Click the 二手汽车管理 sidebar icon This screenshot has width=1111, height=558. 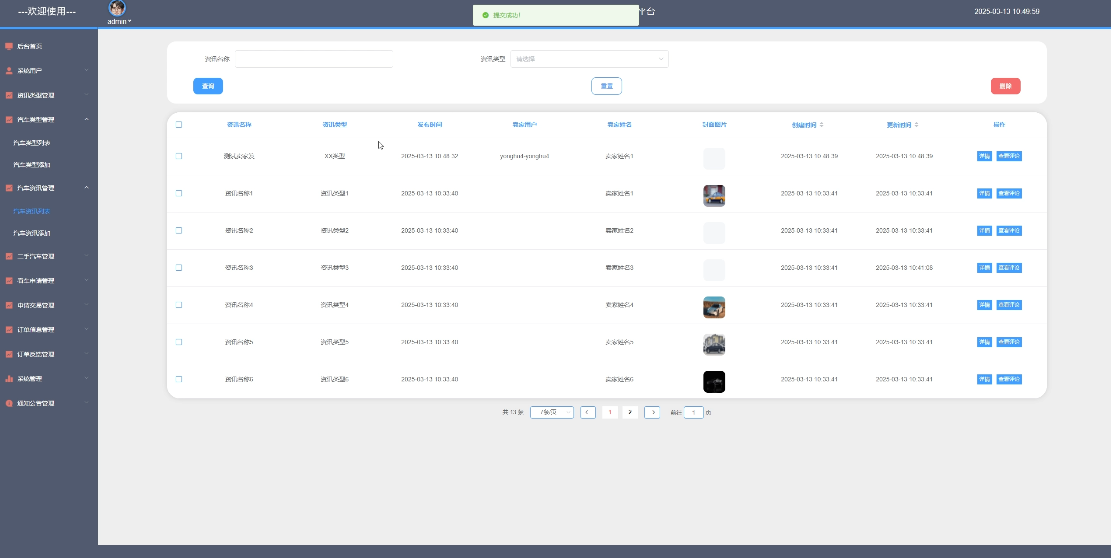click(9, 256)
